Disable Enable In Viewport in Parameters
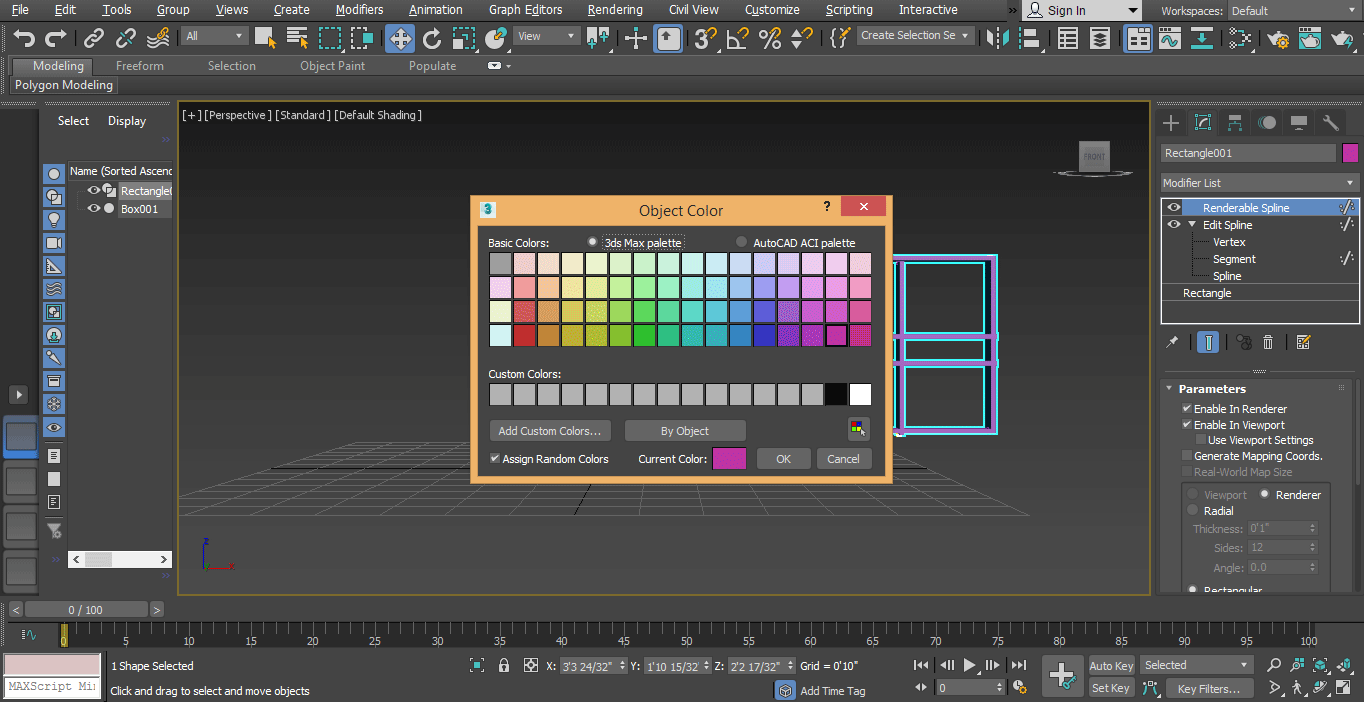The image size is (1364, 702). (x=1187, y=424)
